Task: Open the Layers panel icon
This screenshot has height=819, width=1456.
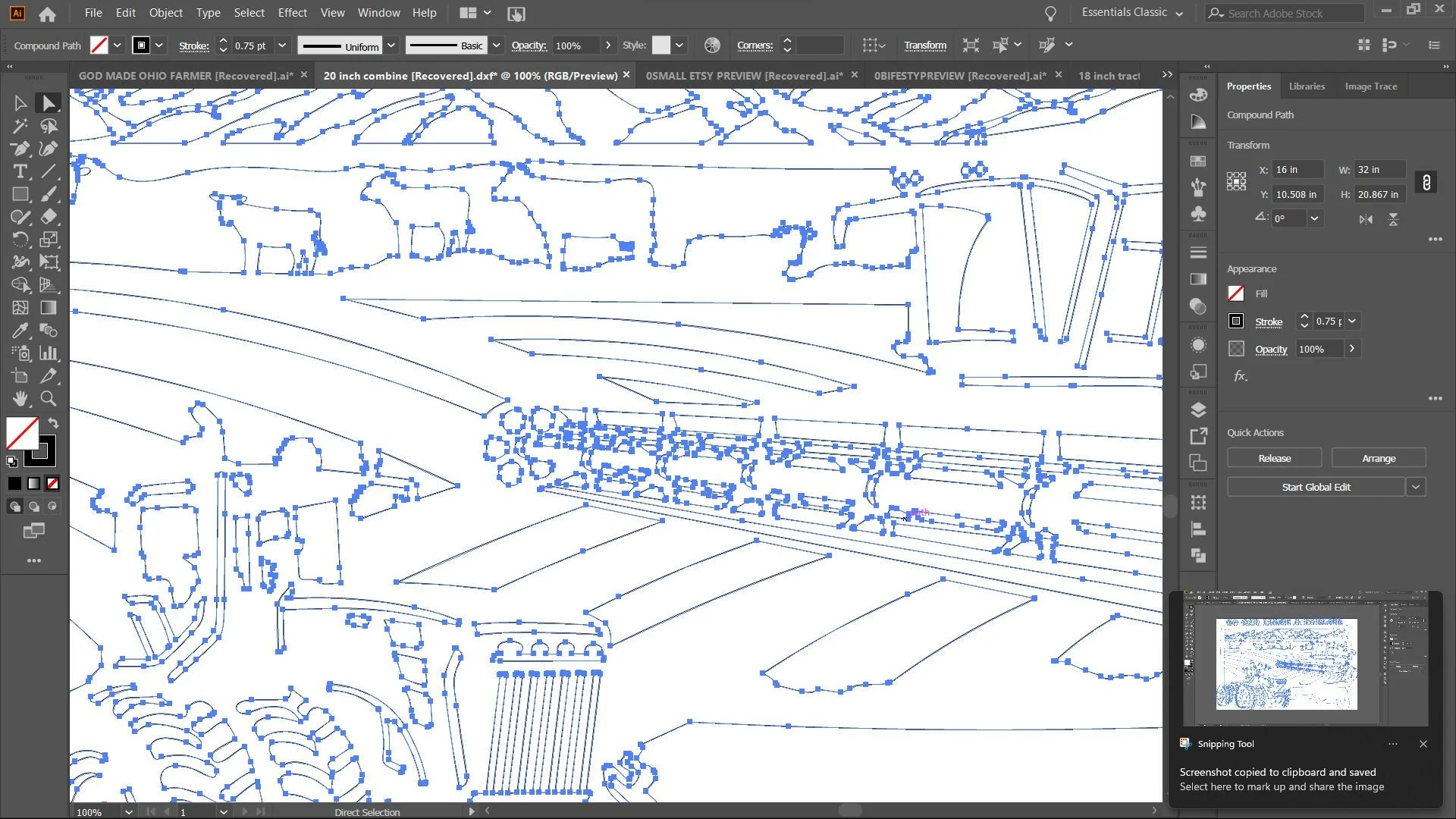Action: point(1198,410)
